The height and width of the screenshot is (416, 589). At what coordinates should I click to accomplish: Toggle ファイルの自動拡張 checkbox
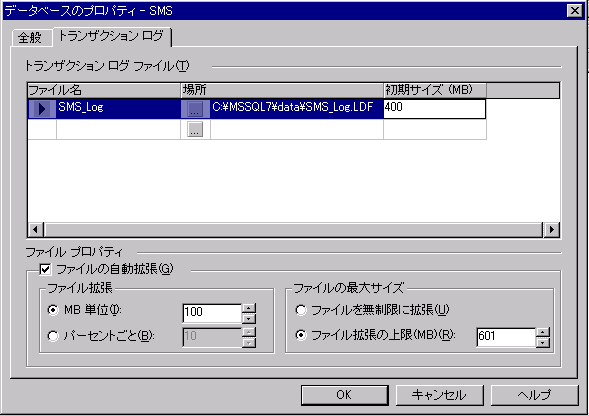45,269
